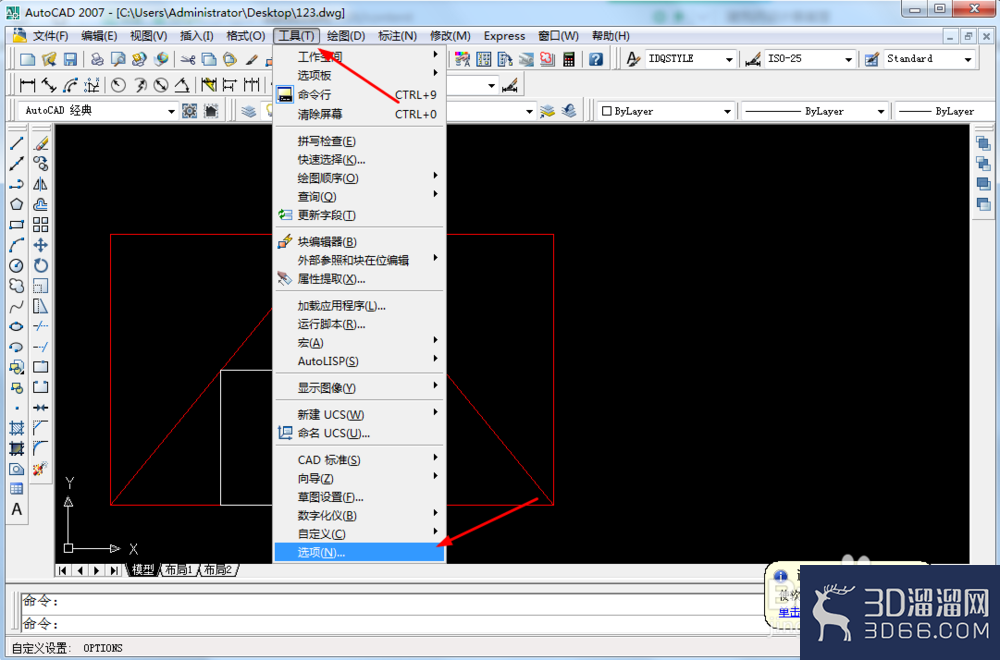Screen dimensions: 1000x660
Task: Expand the 工作空间 submenu
Action: tap(360, 56)
